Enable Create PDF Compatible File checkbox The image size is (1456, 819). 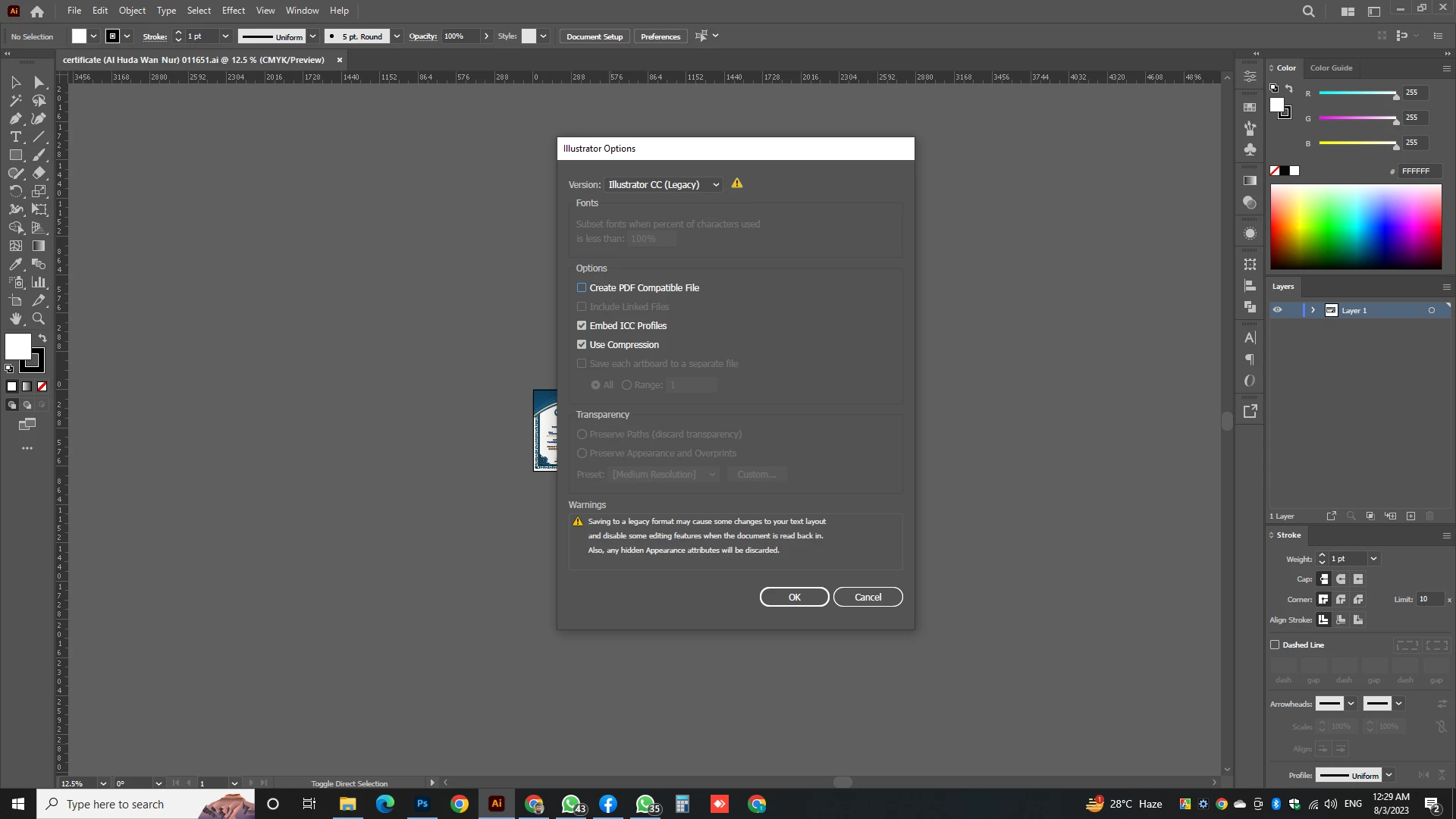coord(582,288)
